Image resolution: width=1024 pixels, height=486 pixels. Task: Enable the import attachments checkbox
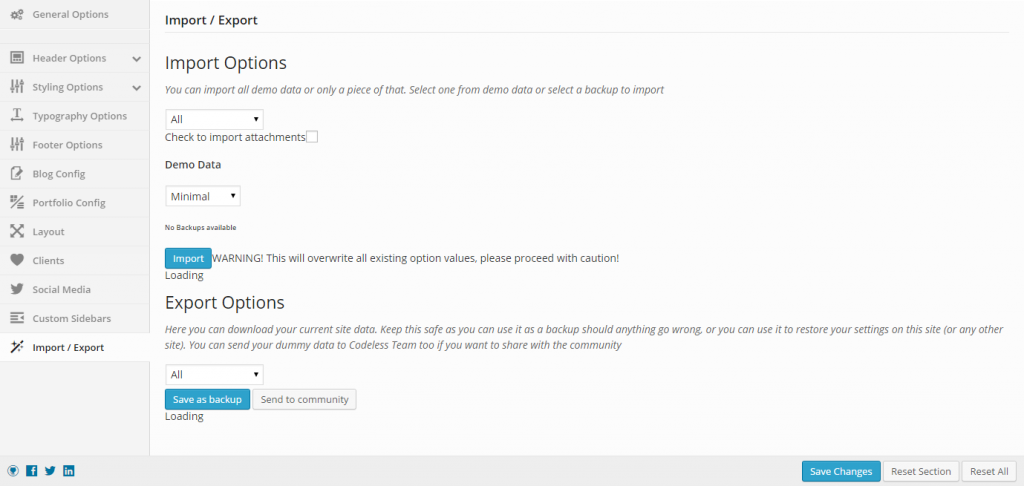(x=312, y=137)
